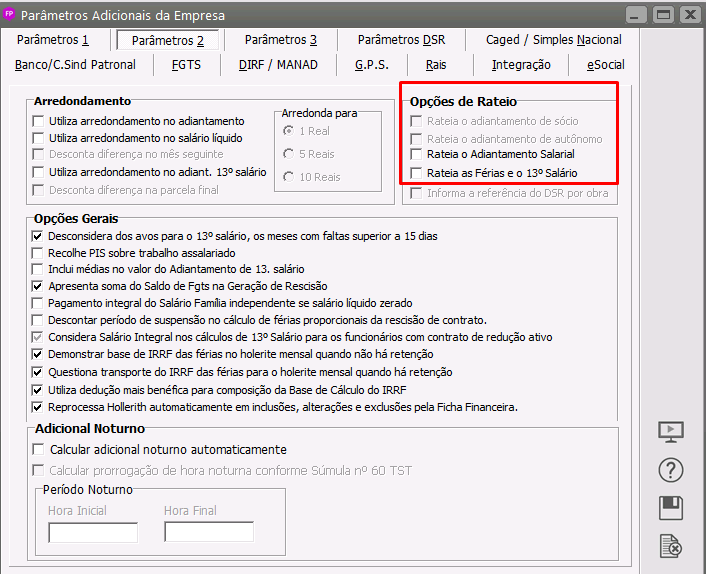Select the DIRF / MANAD tab
706x574 pixels.
(278, 65)
